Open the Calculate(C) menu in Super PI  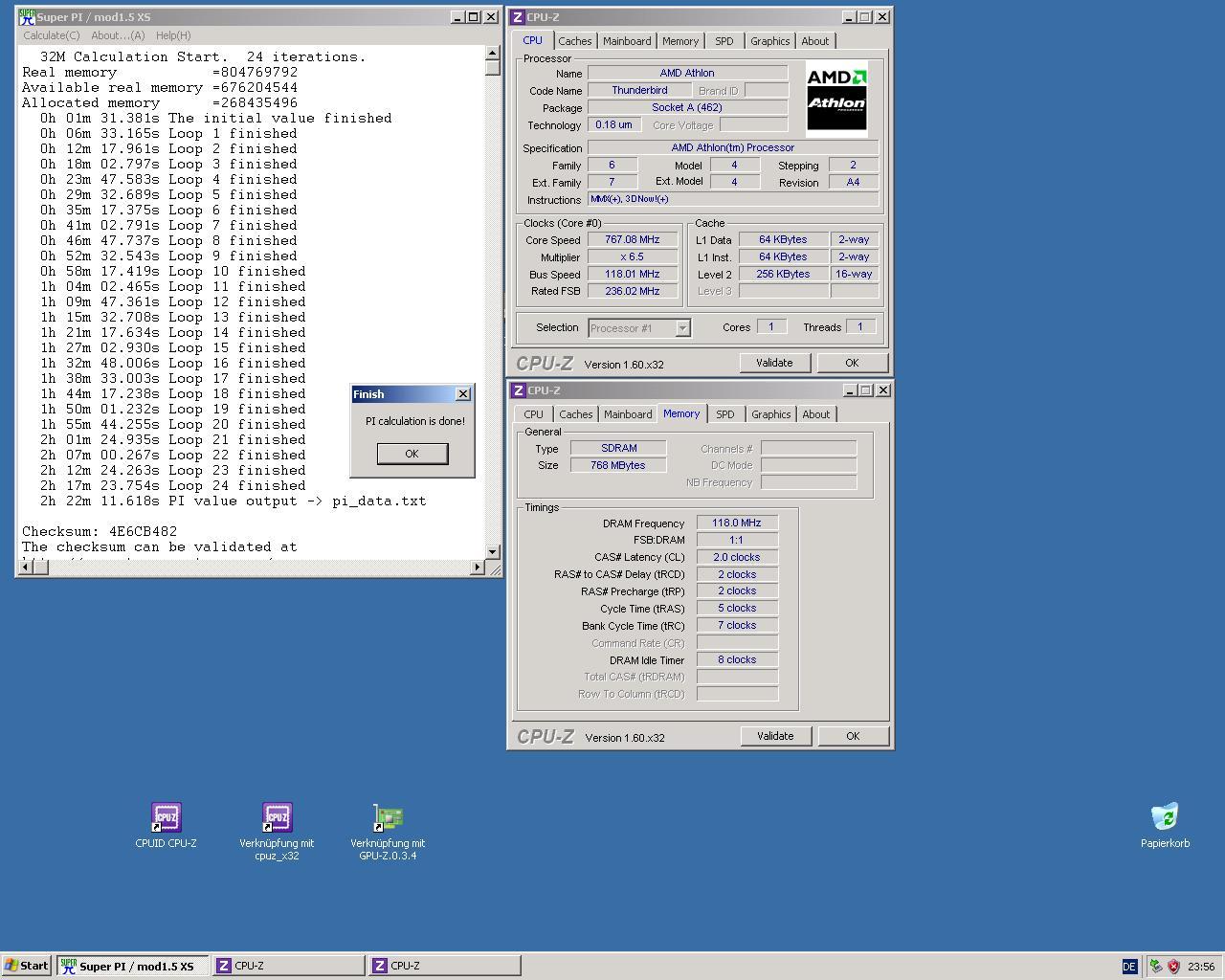coord(52,35)
